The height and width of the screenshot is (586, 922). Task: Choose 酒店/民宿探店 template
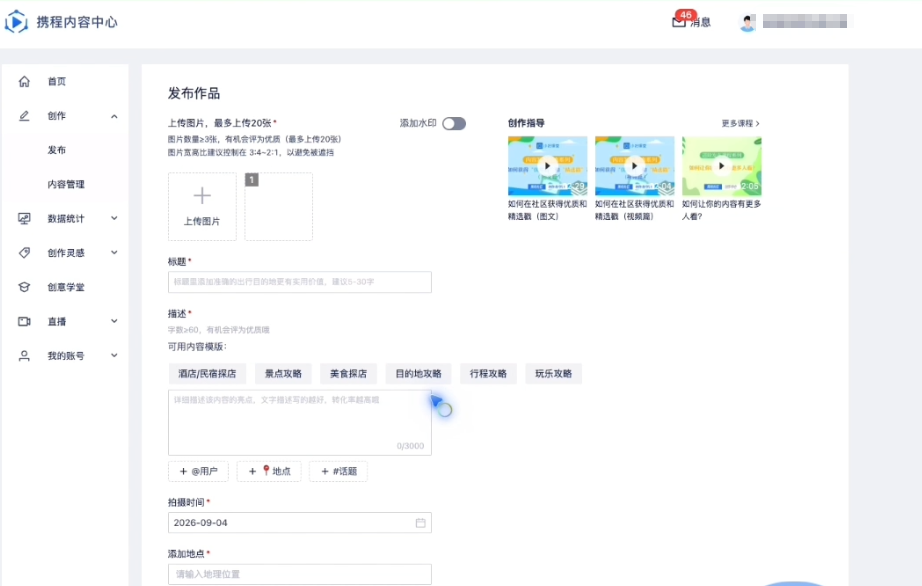pos(207,373)
